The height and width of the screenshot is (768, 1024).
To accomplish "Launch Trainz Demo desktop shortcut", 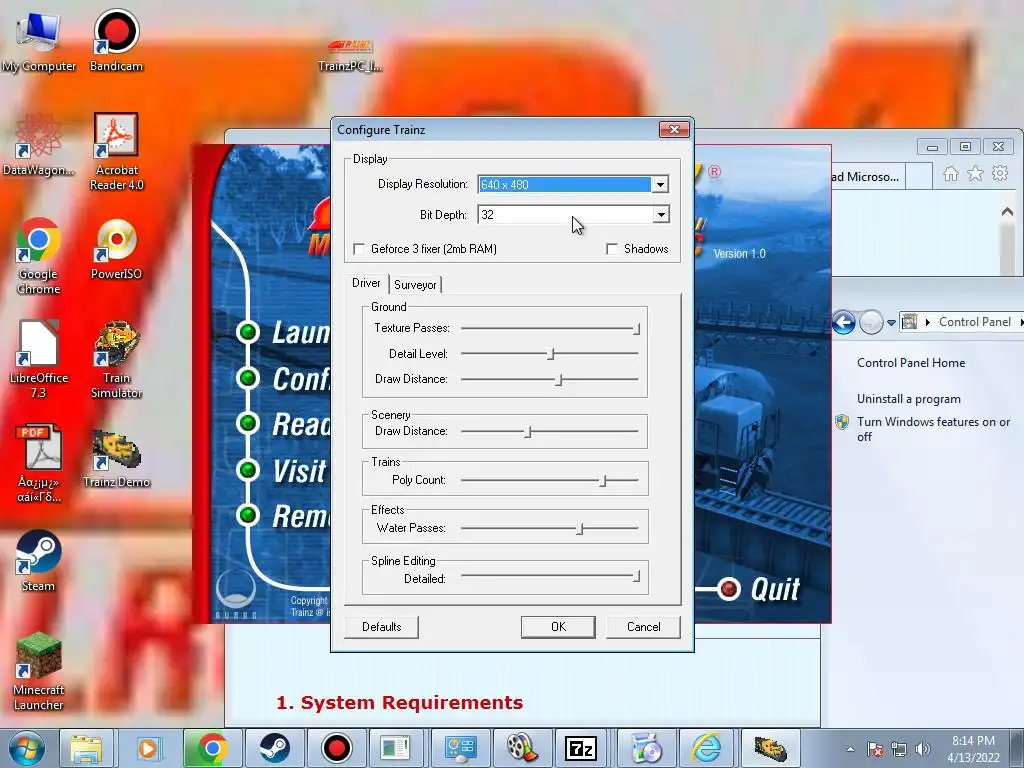I will [116, 458].
